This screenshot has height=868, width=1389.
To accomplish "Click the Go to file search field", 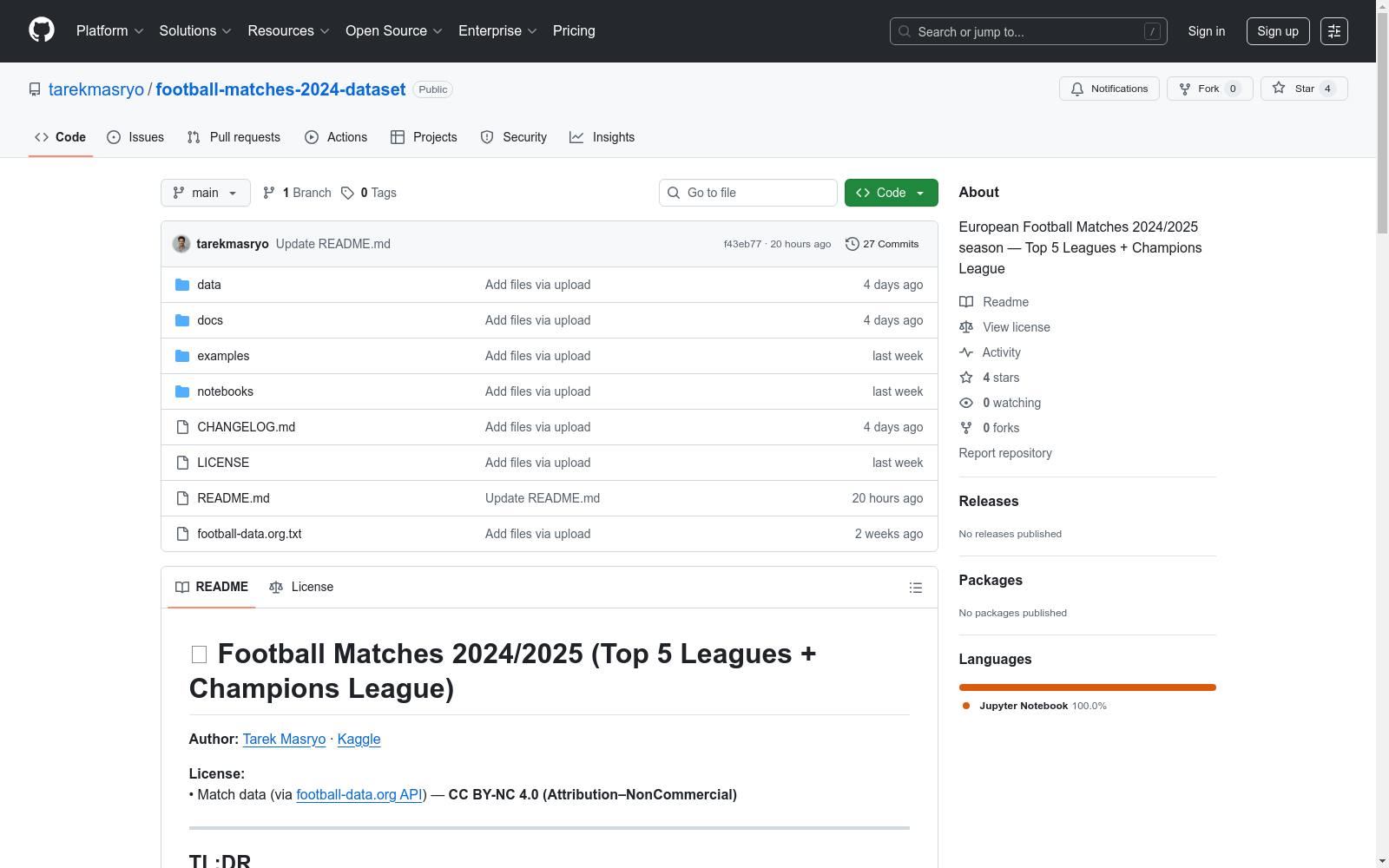I will click(x=748, y=193).
